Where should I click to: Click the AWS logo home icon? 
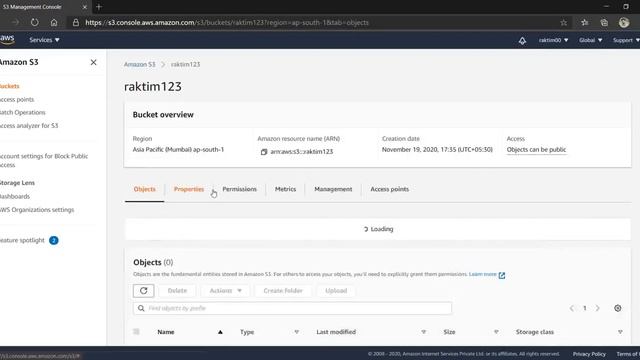(7, 40)
